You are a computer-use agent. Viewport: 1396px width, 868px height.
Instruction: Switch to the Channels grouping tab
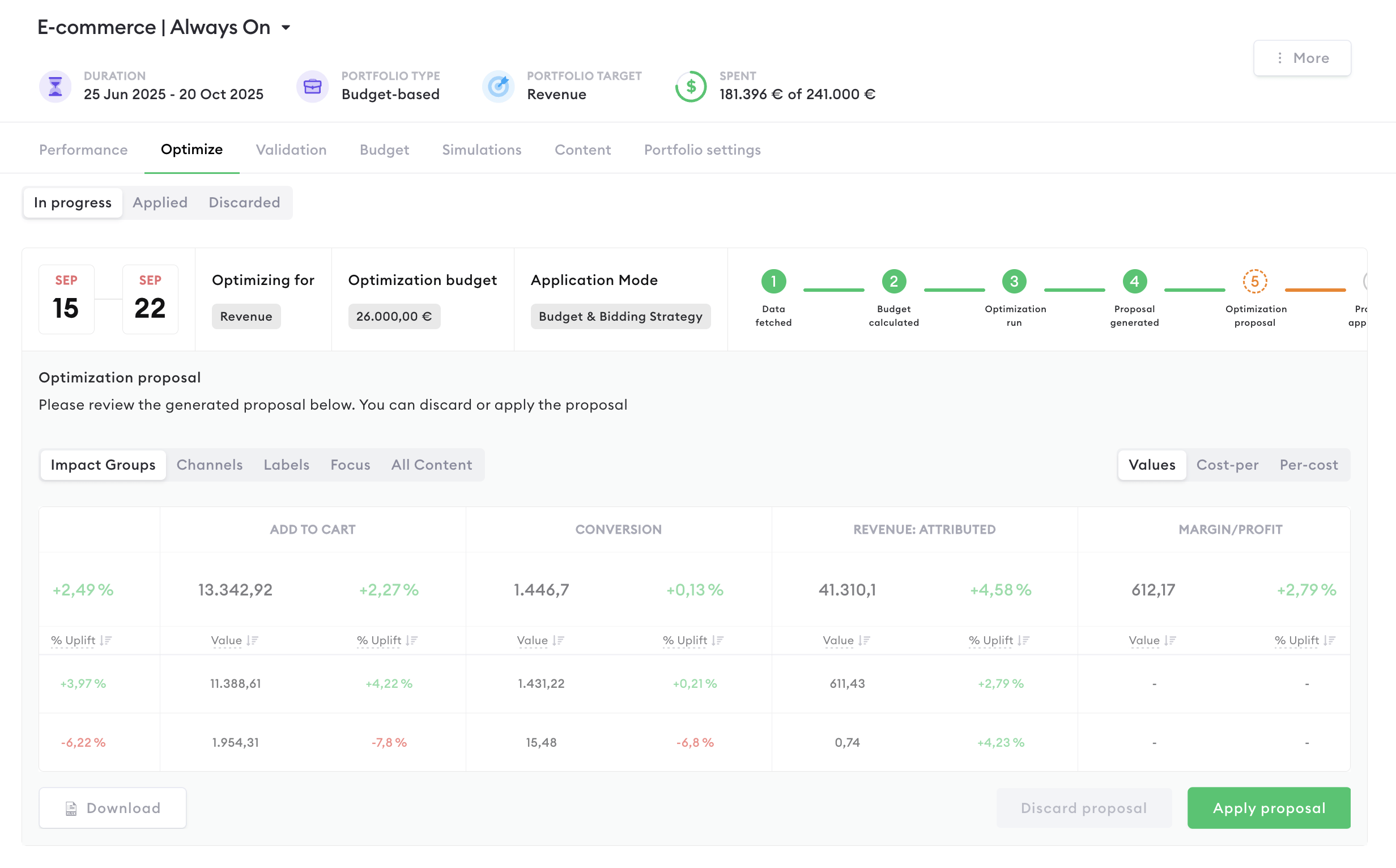pos(210,465)
